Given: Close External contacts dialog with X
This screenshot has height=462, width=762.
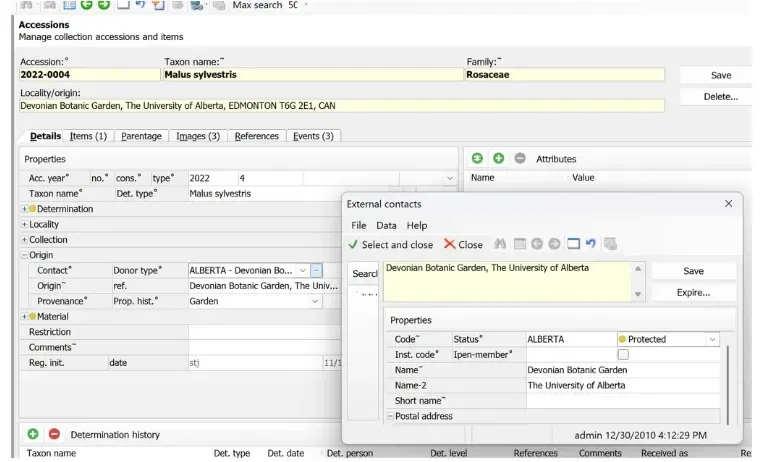Looking at the screenshot, I should coord(728,204).
